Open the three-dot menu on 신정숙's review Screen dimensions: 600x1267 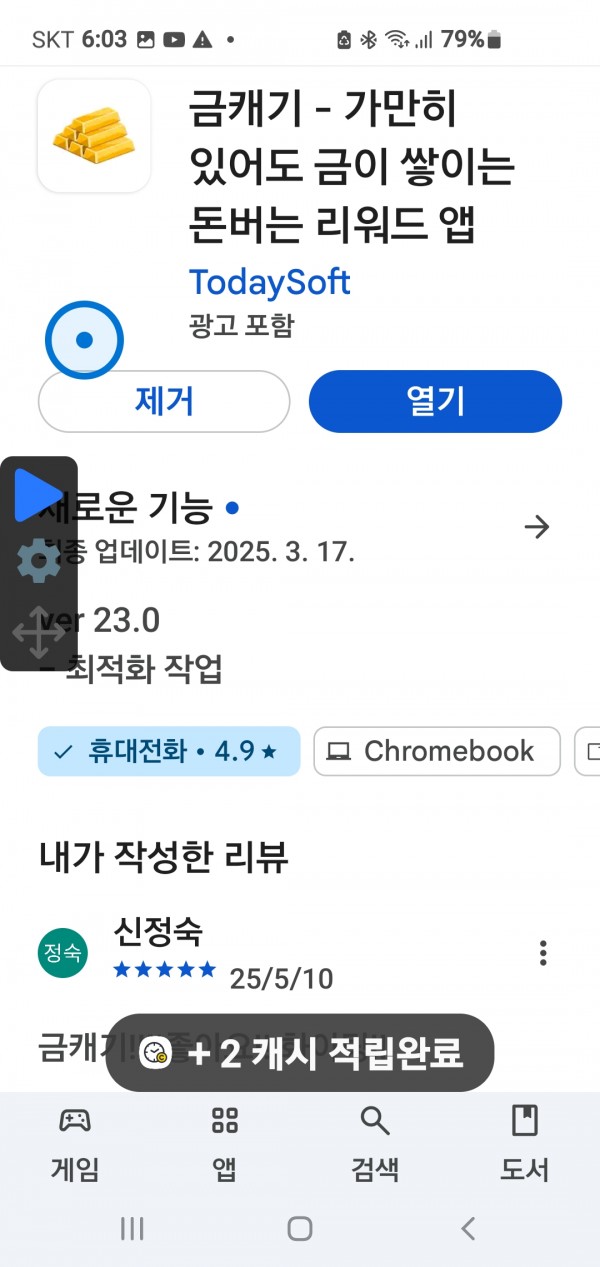tap(543, 952)
